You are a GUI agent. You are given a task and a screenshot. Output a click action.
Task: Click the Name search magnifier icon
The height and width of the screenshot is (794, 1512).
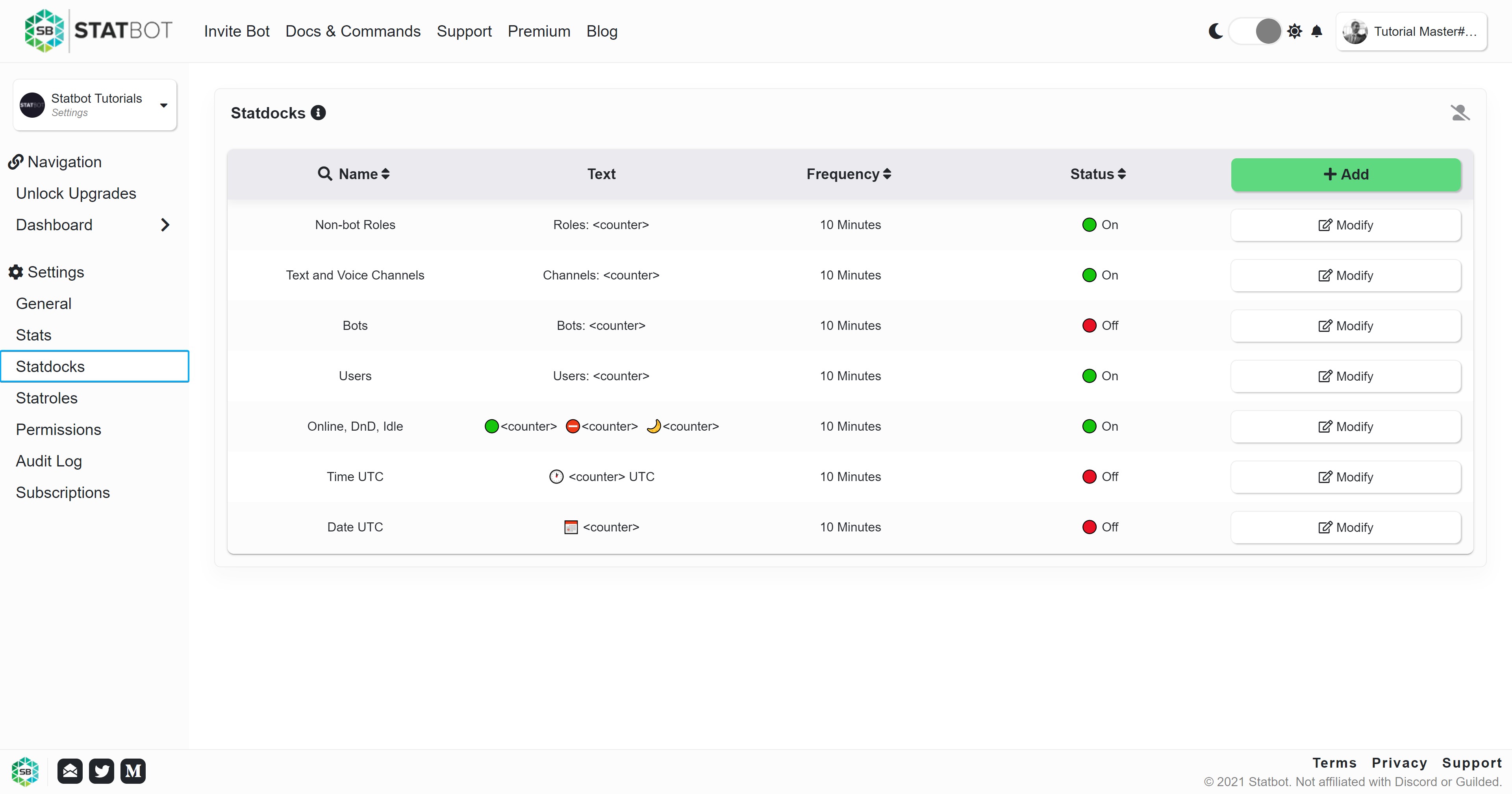point(324,174)
